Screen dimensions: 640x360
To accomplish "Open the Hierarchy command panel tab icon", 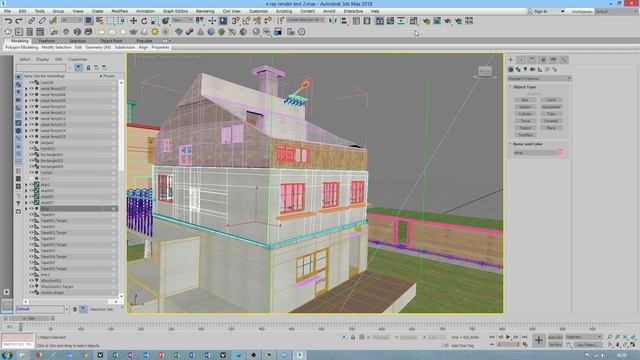I will (532, 60).
